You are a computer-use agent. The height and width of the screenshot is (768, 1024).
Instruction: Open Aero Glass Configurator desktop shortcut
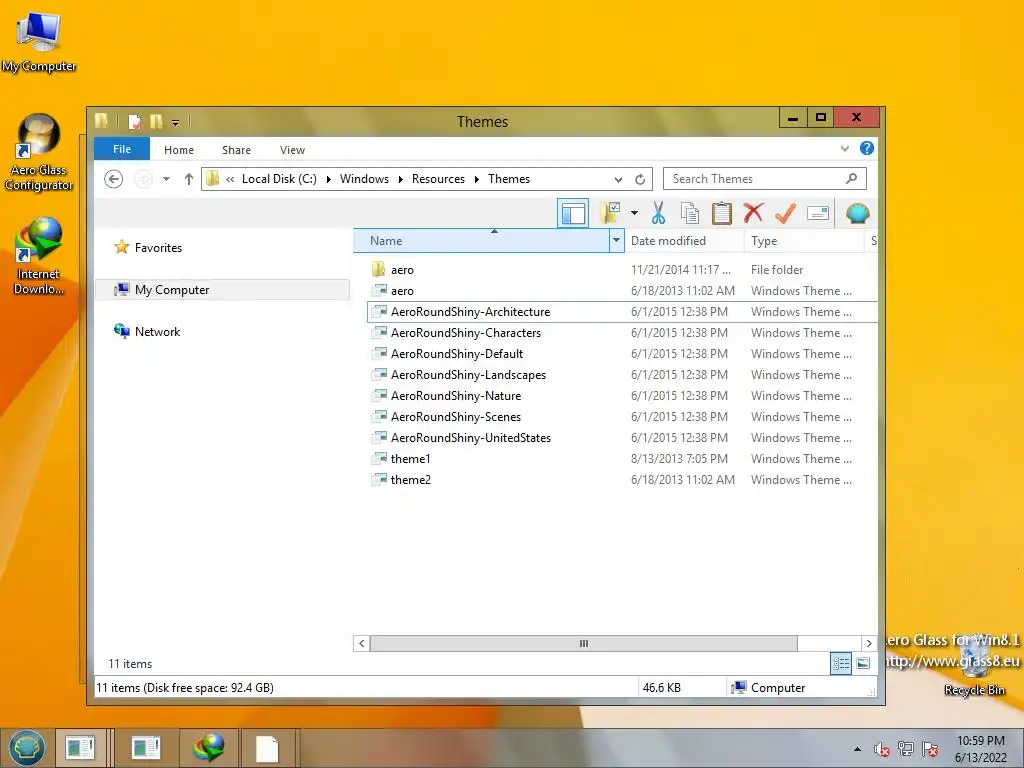coord(39,152)
